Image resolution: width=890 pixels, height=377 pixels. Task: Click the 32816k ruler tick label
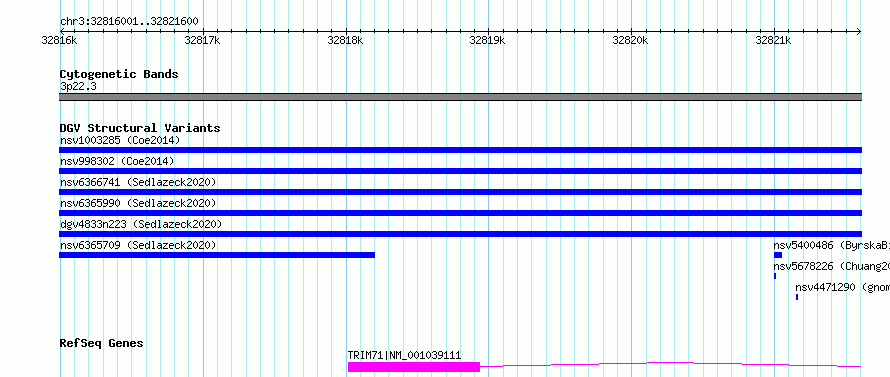60,40
